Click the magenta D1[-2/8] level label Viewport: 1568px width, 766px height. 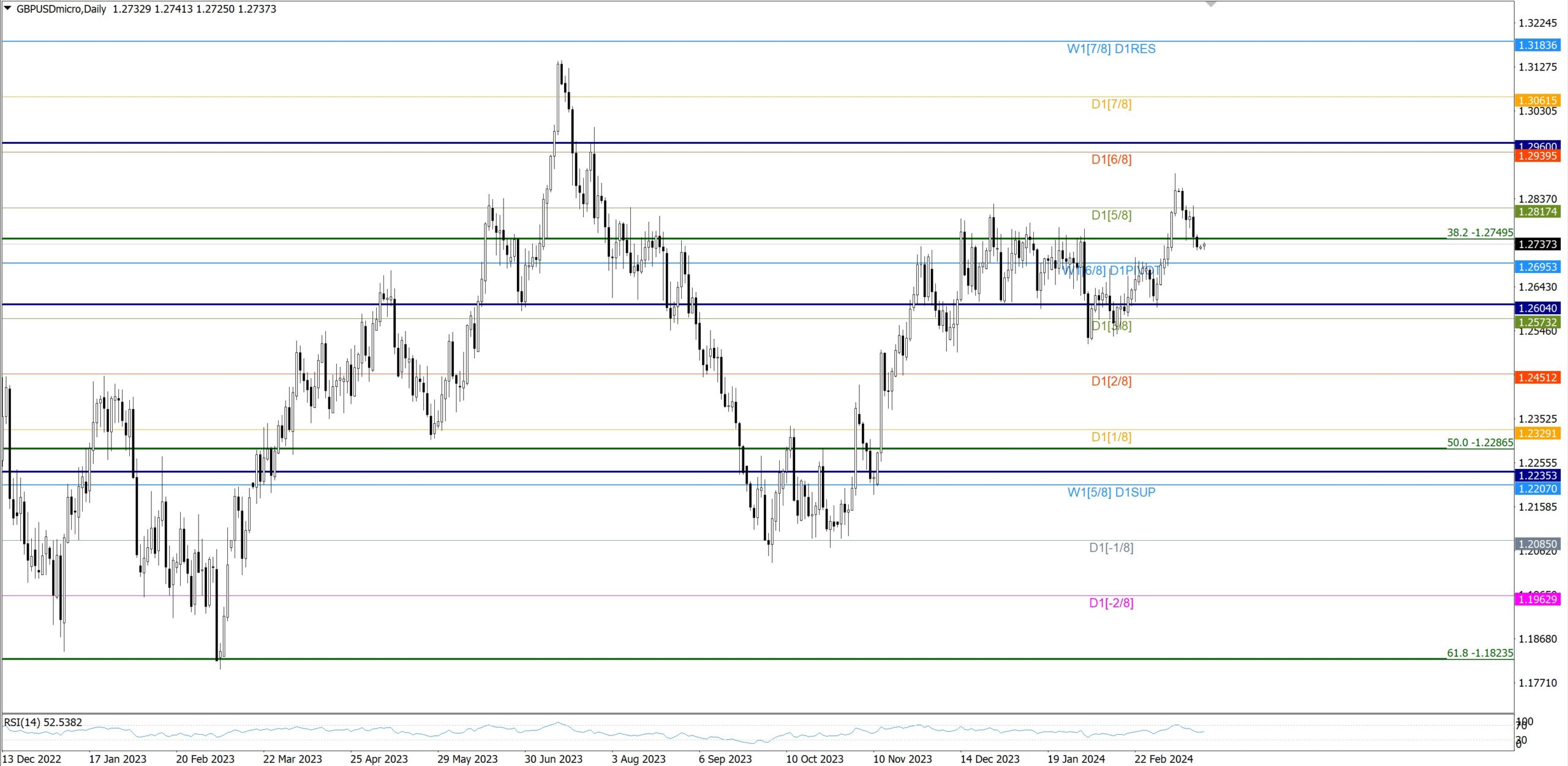tap(1111, 603)
